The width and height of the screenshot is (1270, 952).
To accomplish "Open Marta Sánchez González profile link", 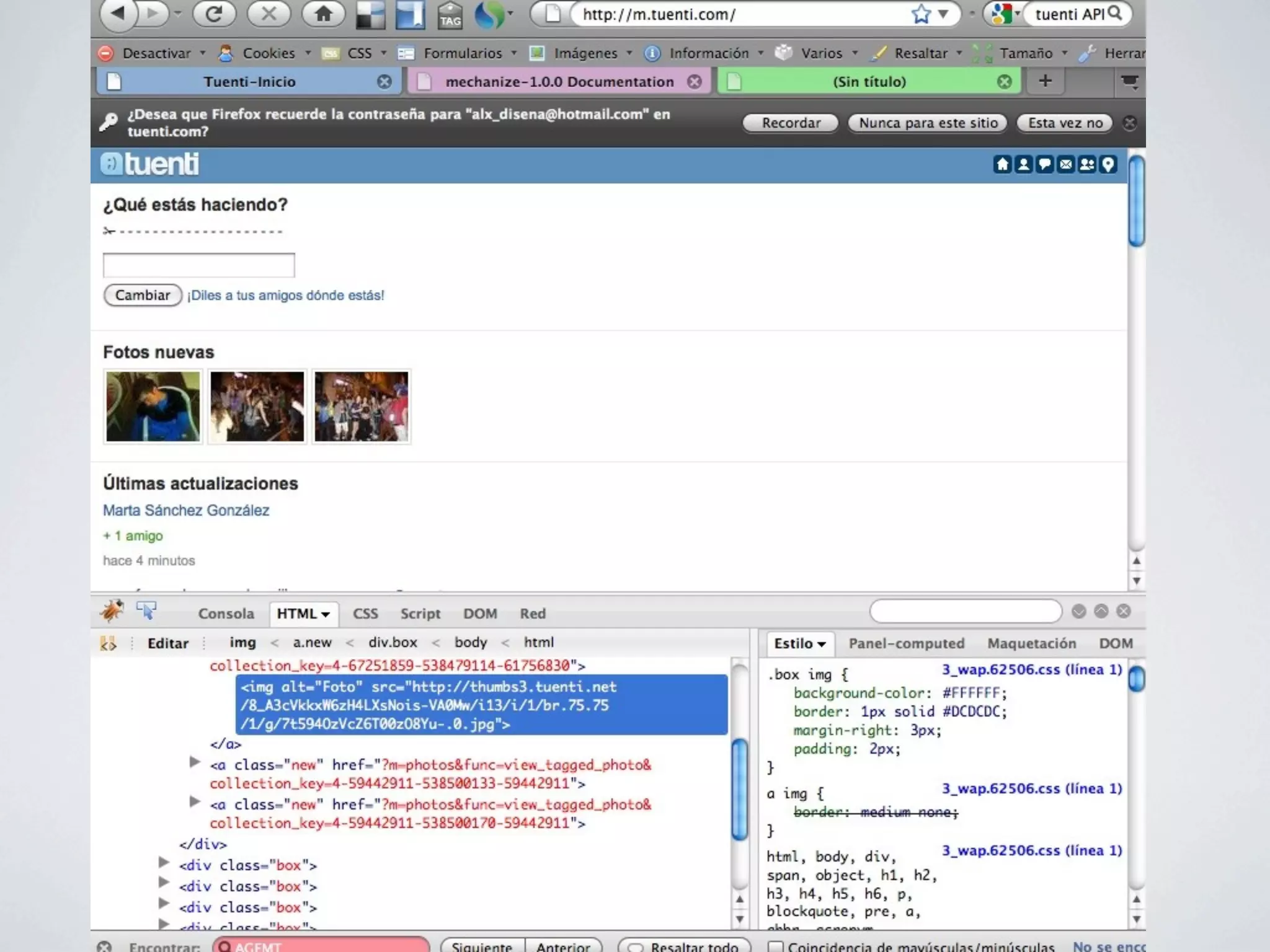I will [185, 510].
